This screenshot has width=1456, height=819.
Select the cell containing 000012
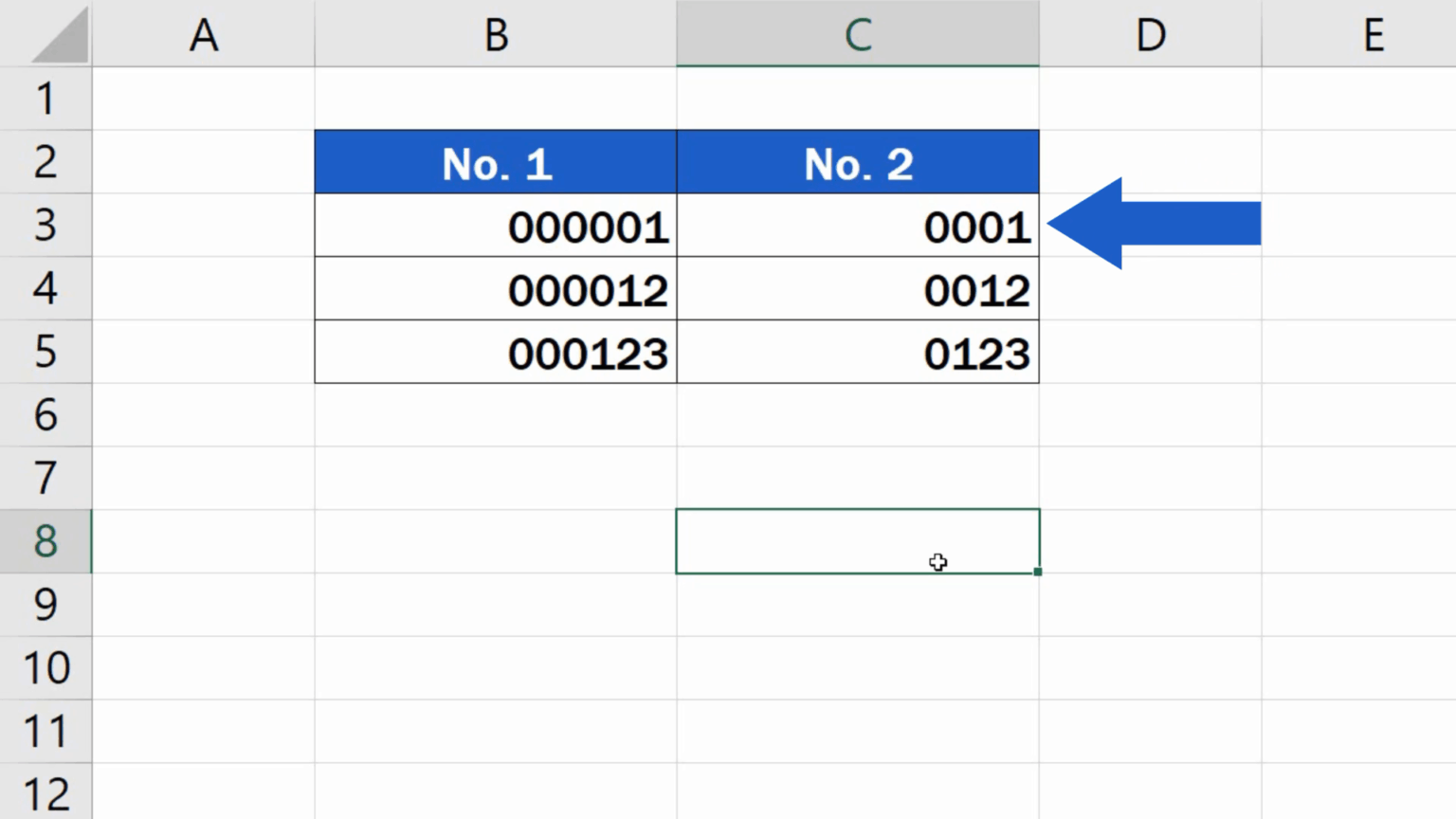tap(494, 289)
